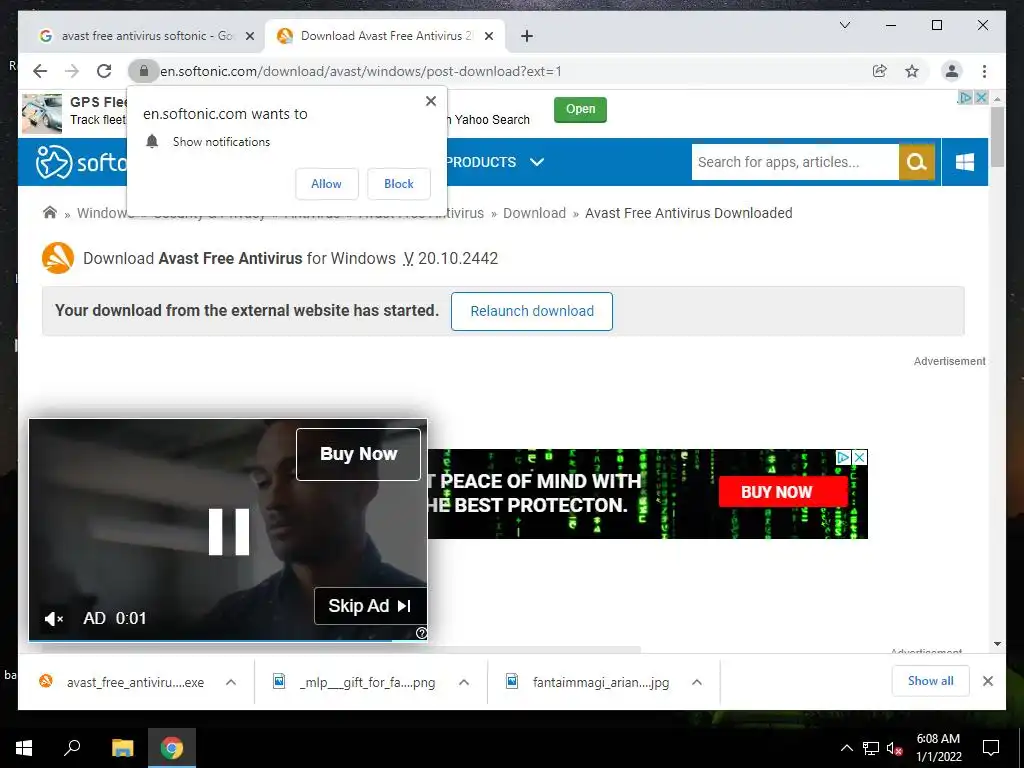Image resolution: width=1024 pixels, height=768 pixels.
Task: Click the page vertical scrollbar thumb
Action: click(997, 136)
